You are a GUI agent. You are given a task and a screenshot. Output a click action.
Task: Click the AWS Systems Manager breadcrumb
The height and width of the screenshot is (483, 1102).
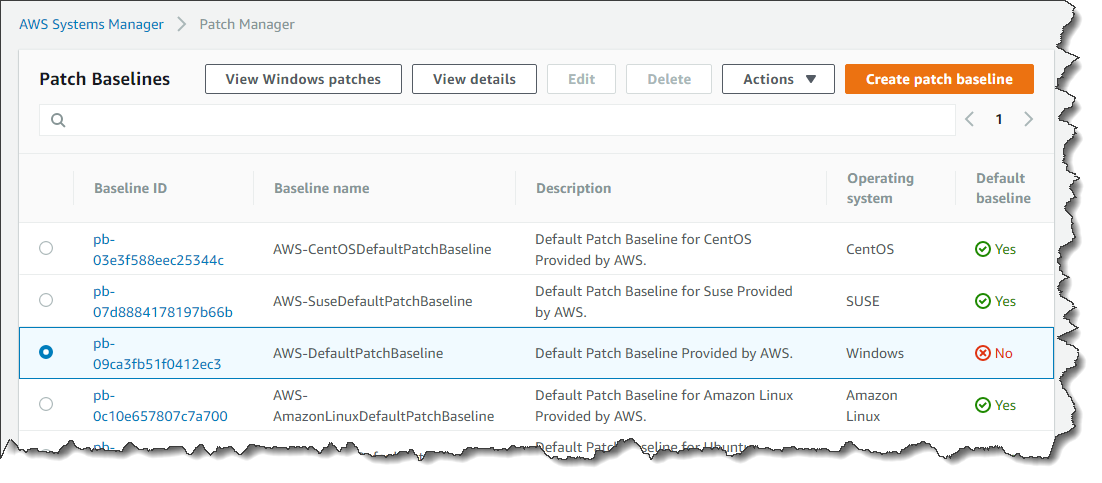(91, 24)
